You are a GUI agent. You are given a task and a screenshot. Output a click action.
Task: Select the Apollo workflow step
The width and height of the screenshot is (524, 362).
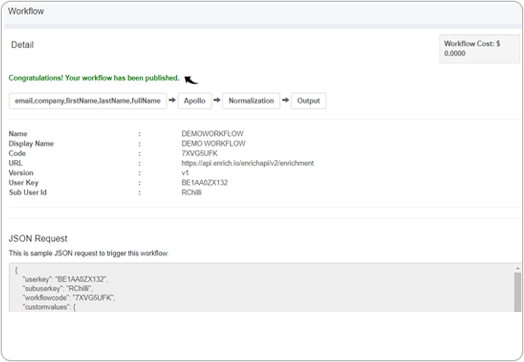[194, 101]
